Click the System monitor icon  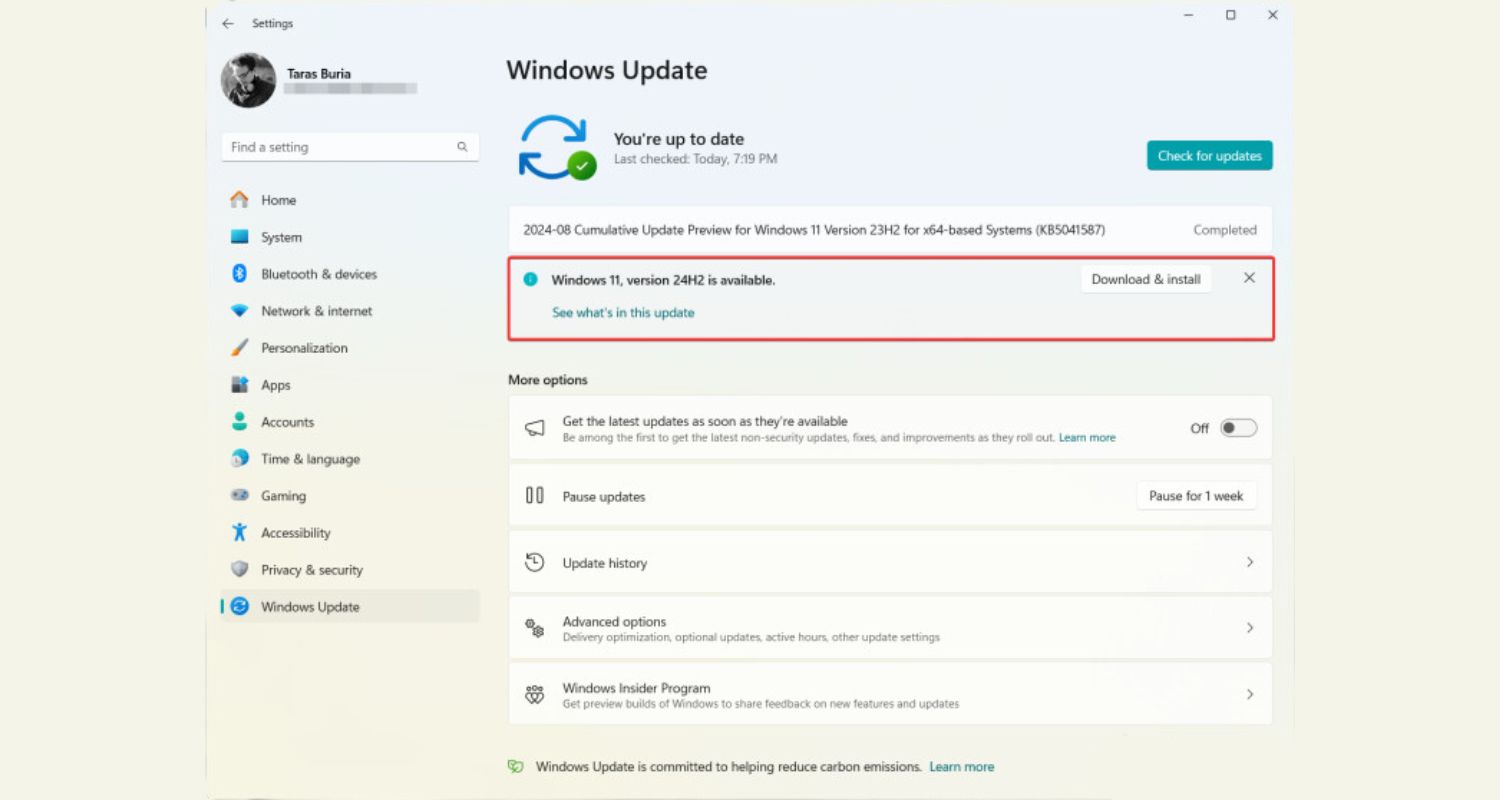[239, 237]
